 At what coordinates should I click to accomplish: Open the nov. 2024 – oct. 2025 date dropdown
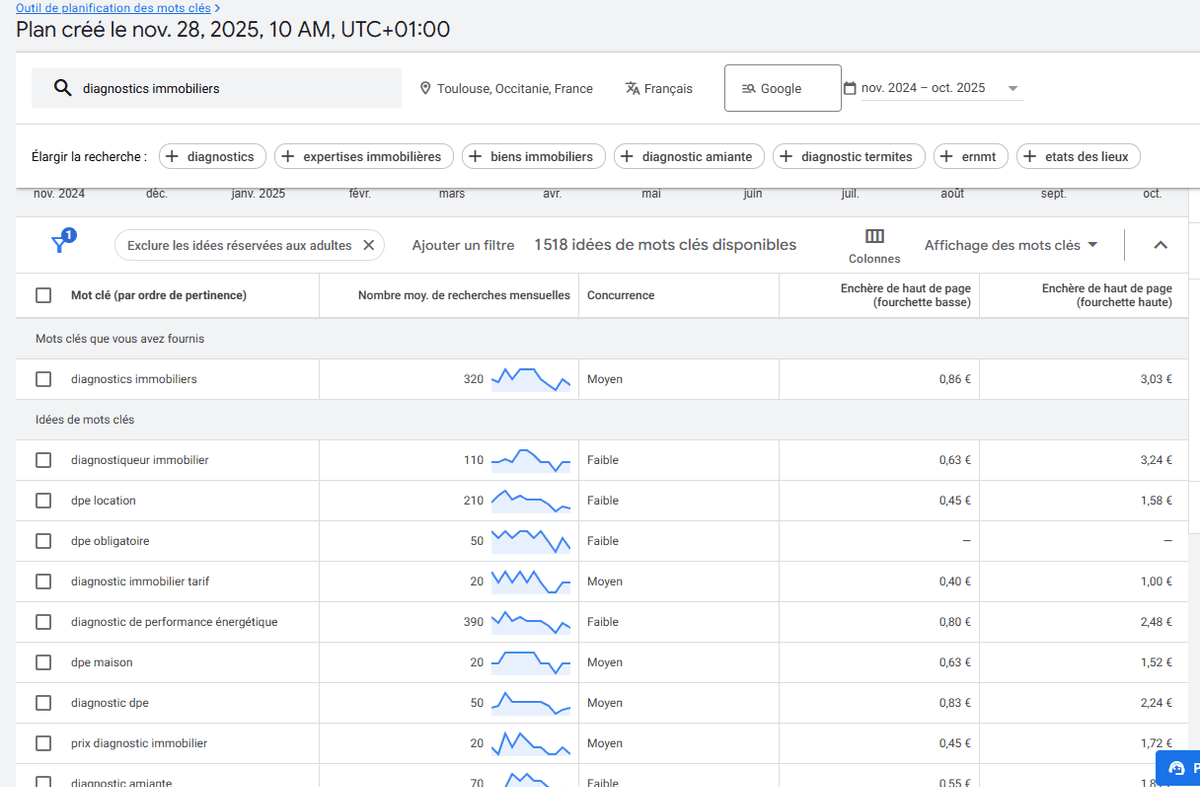[1011, 88]
